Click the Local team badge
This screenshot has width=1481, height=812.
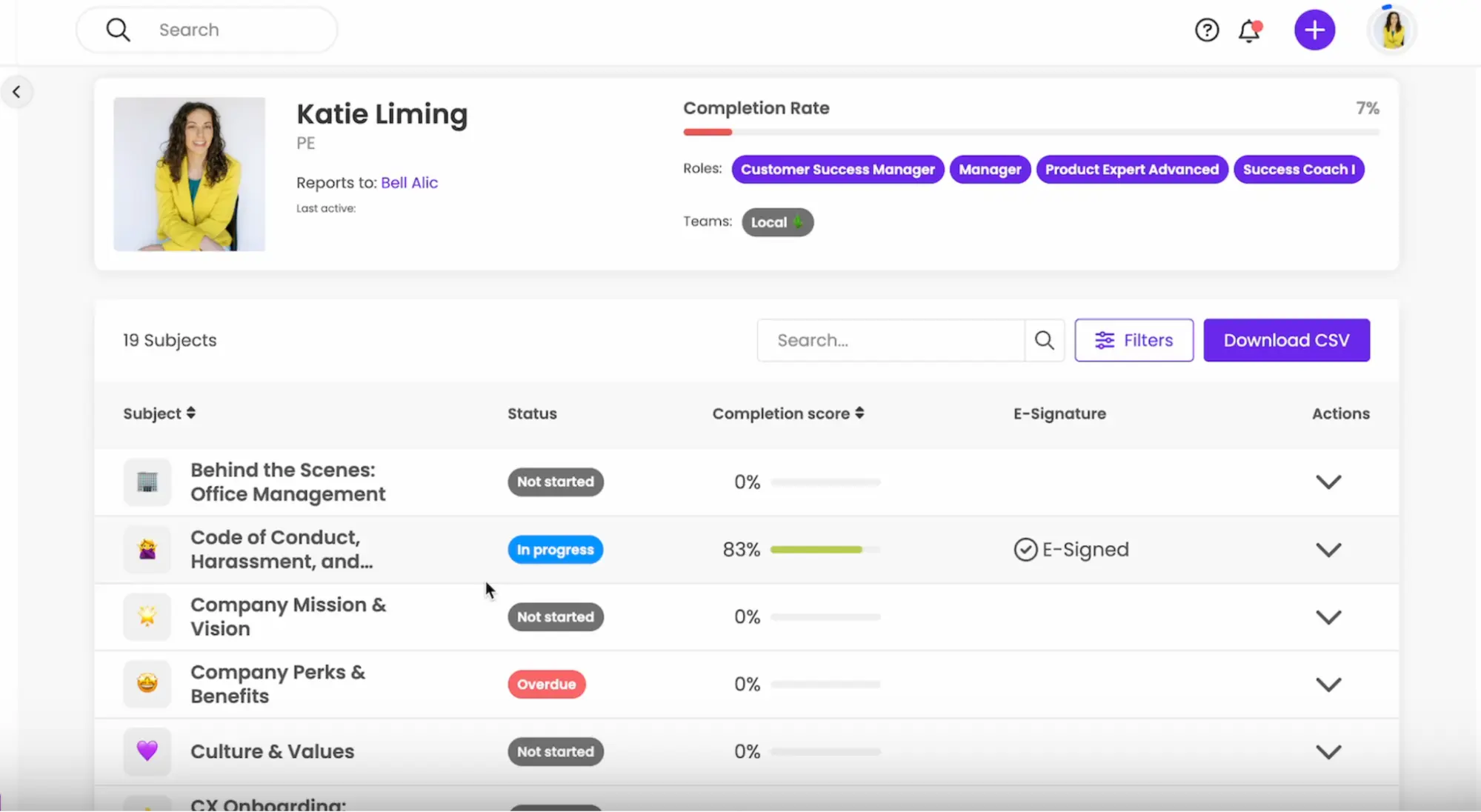[778, 221]
